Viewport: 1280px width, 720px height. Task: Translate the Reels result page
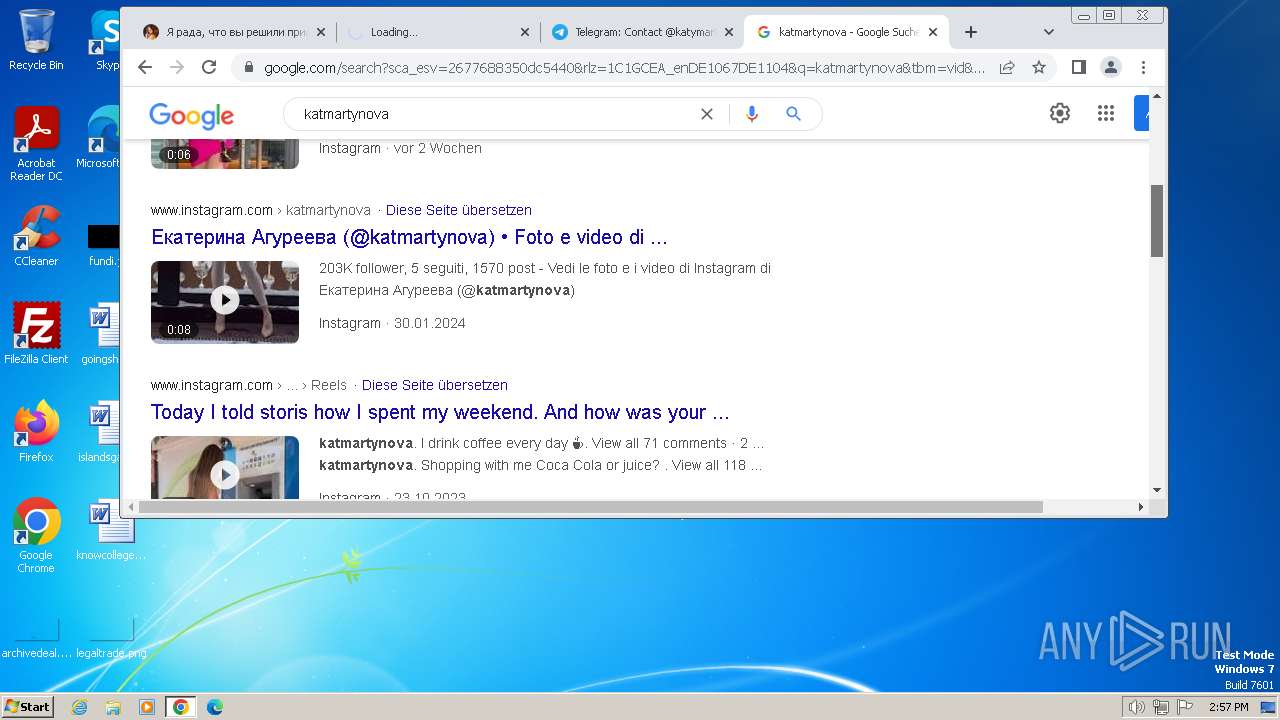pyautogui.click(x=435, y=385)
